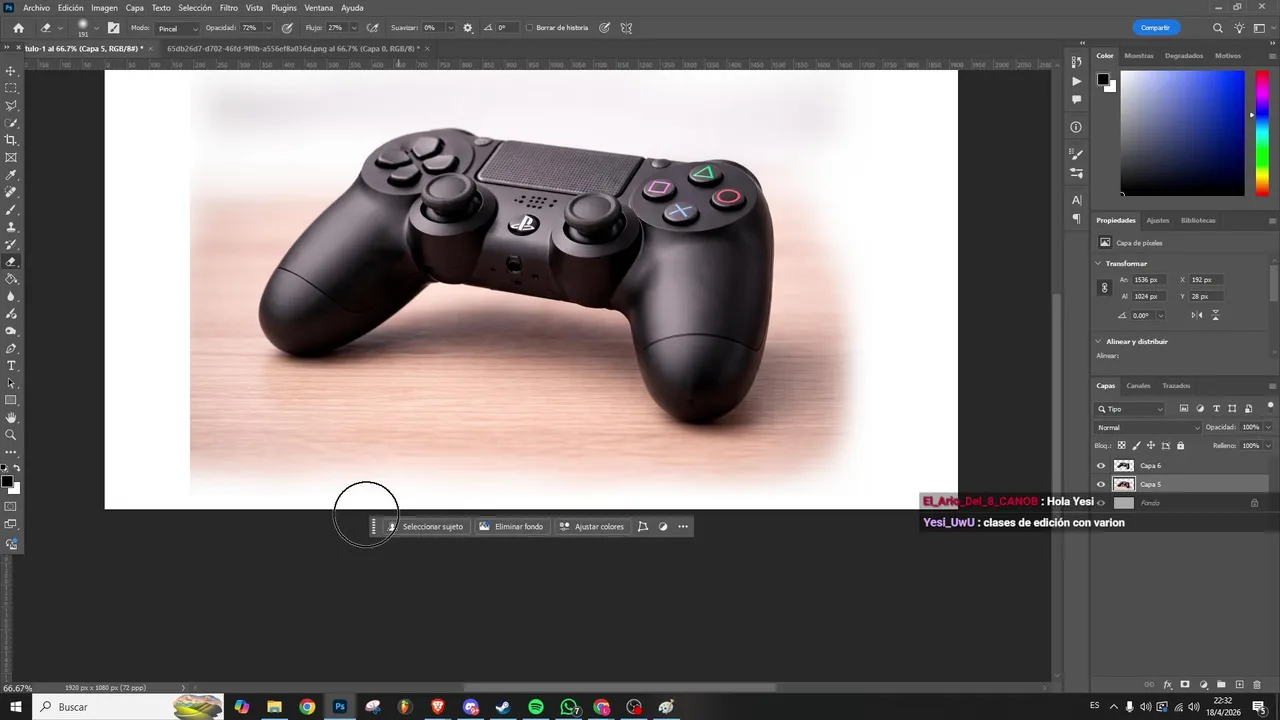Click the brush angle 0° input field
The image size is (1280, 720).
coord(506,28)
